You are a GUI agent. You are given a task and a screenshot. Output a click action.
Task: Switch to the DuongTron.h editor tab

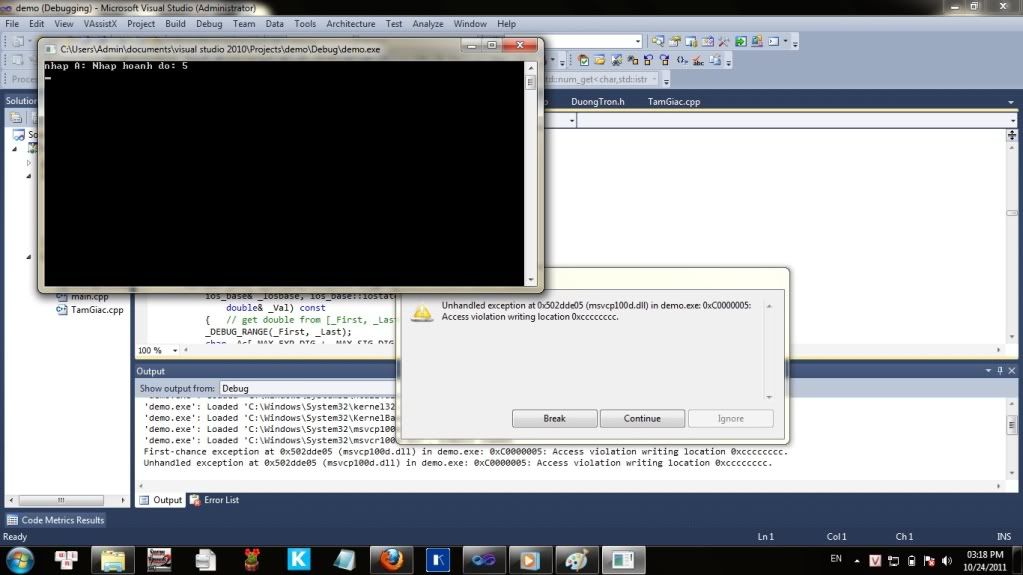click(597, 102)
